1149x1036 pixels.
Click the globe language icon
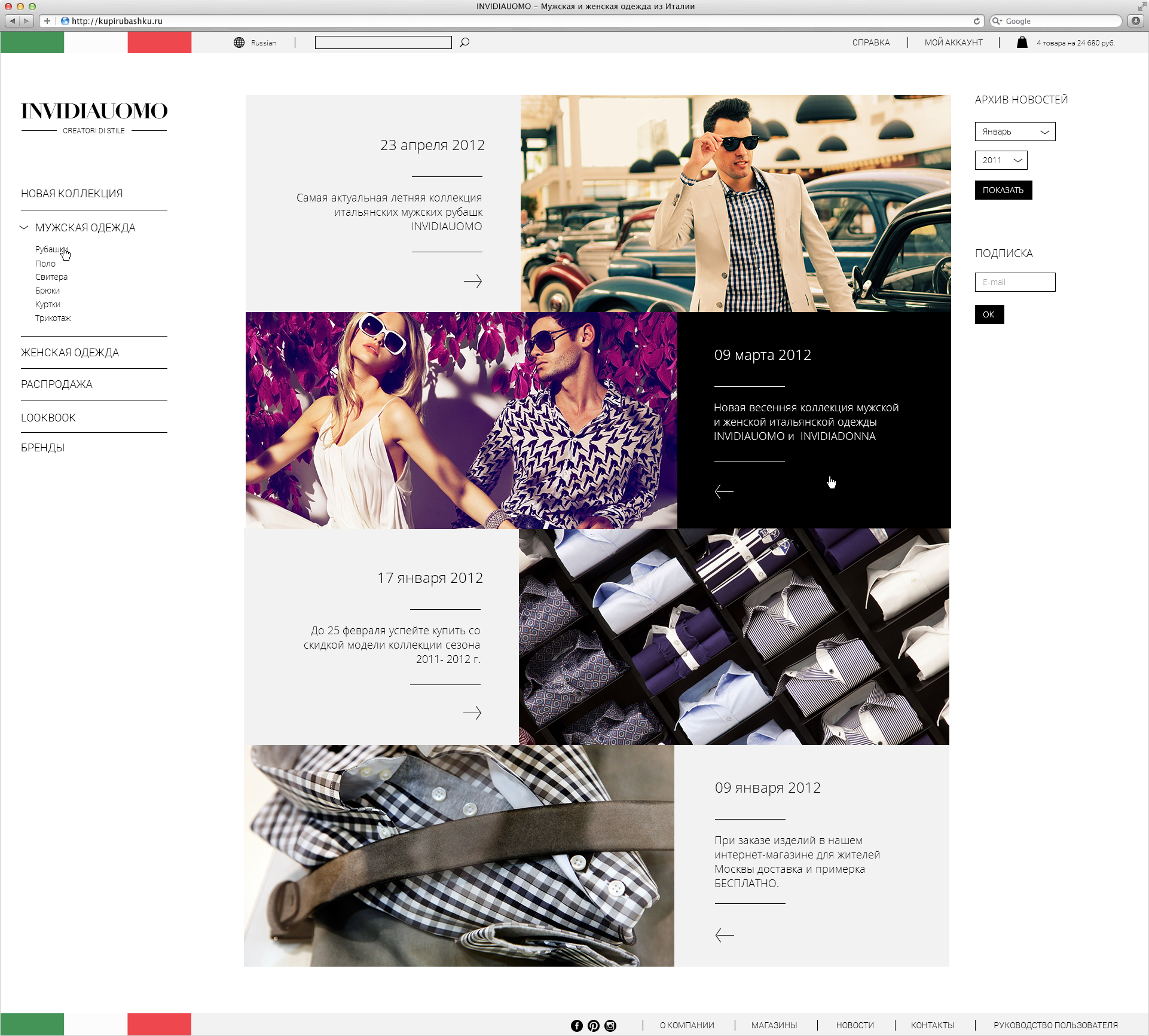(239, 42)
